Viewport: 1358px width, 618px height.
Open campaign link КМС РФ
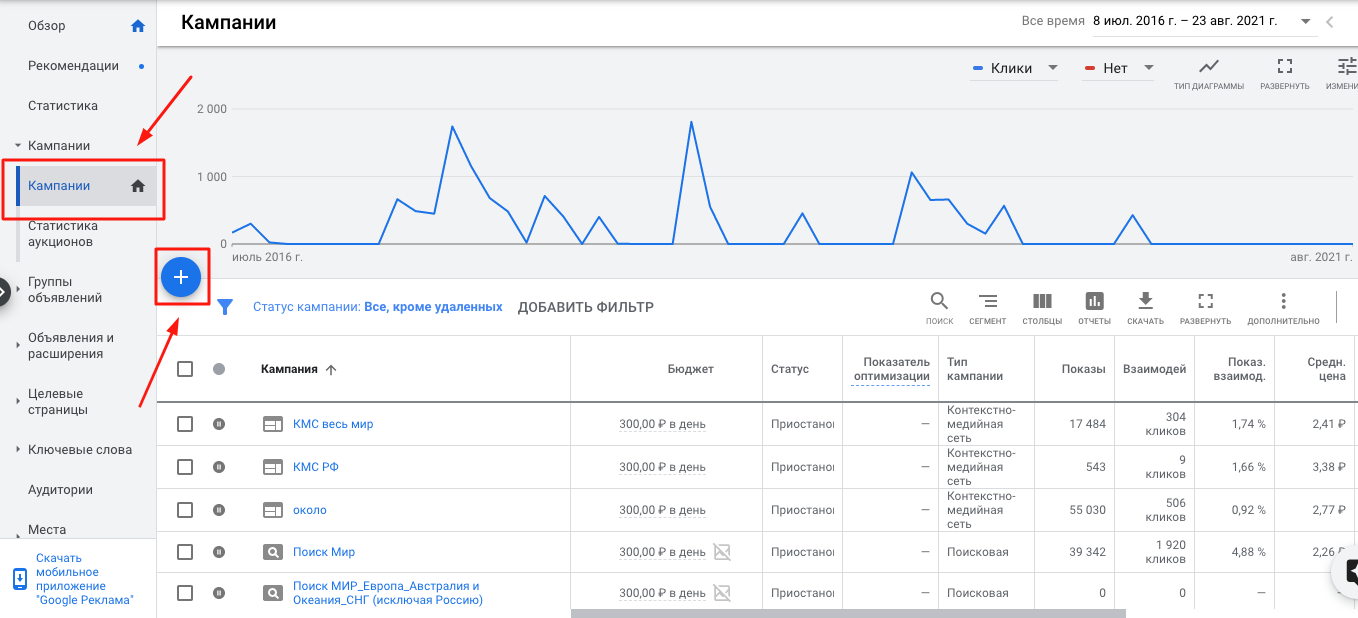316,467
